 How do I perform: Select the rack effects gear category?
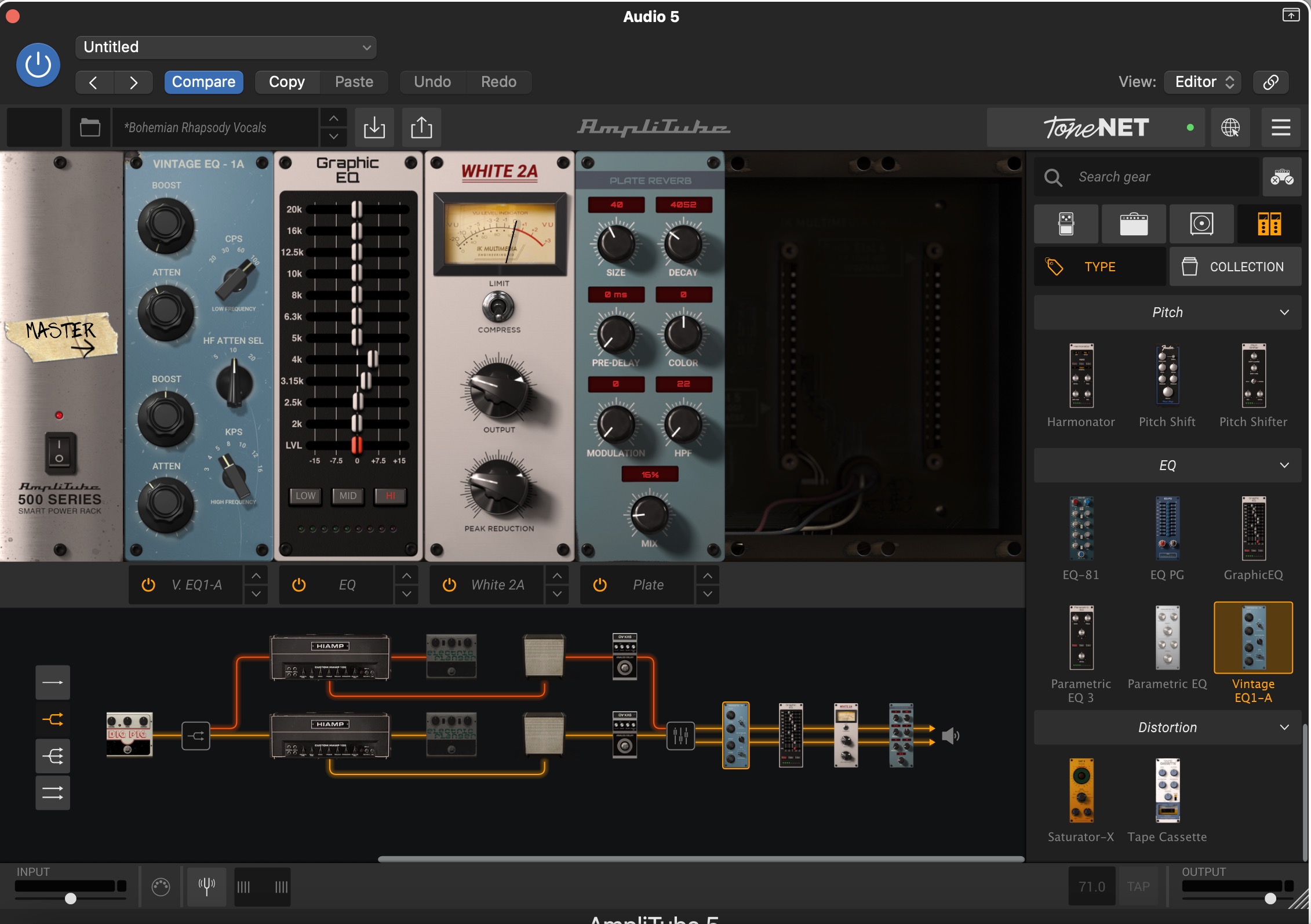[1269, 224]
